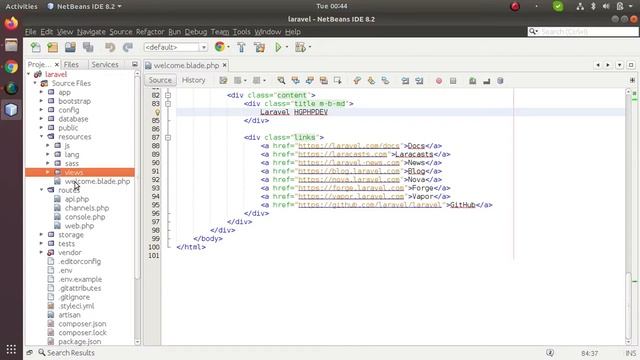Collapse the laravel project root node
Screen dimensions: 640x360
[29, 74]
